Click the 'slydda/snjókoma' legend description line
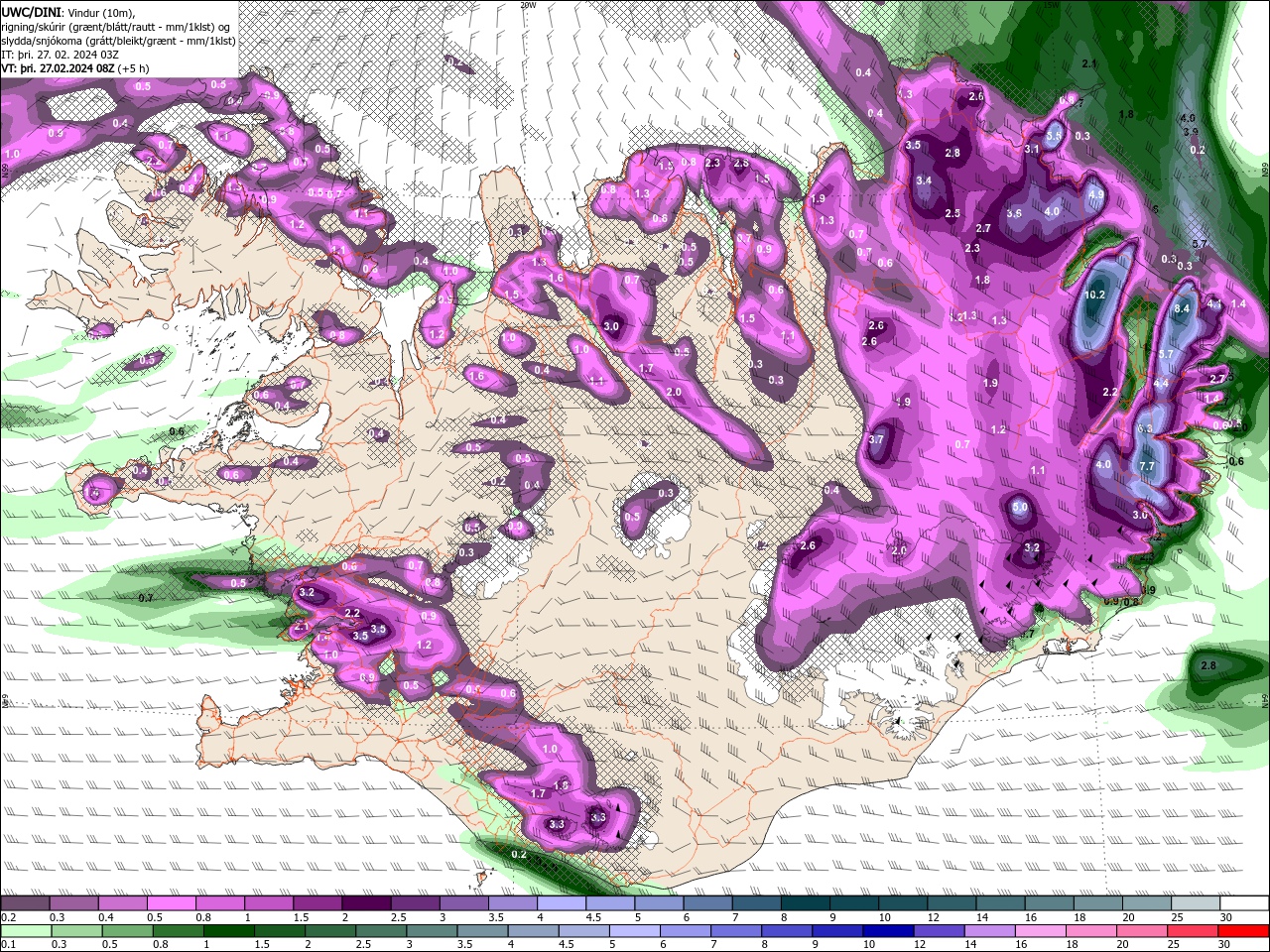 pos(117,41)
